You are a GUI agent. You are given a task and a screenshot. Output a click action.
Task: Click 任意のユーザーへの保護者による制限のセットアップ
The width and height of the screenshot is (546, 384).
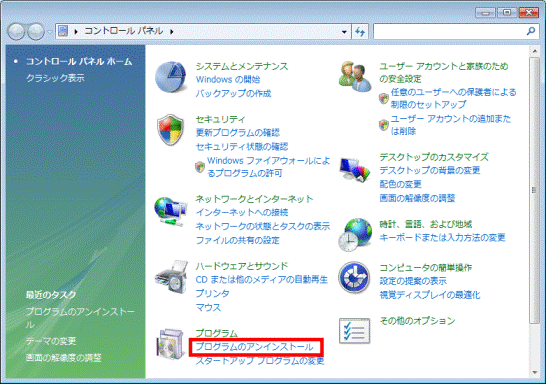pos(453,98)
